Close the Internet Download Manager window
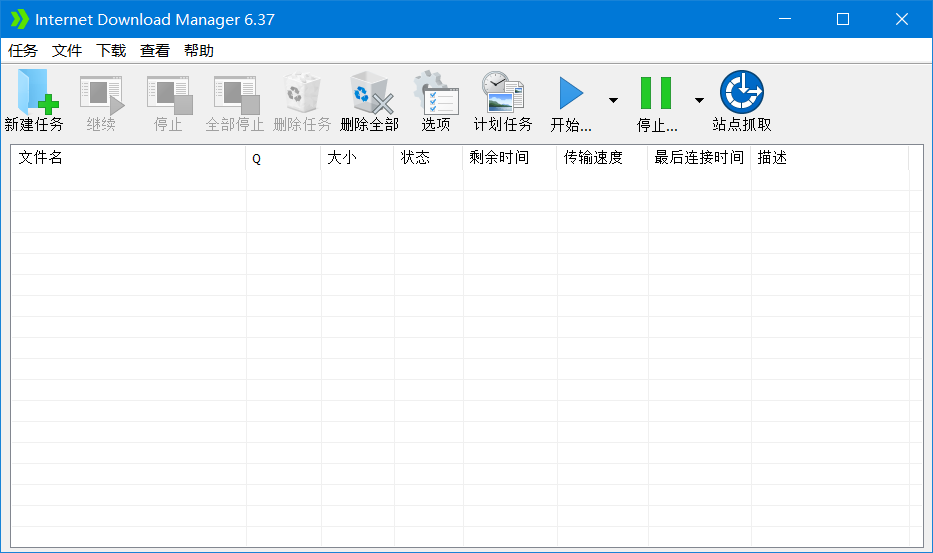933x553 pixels. pyautogui.click(x=901, y=19)
